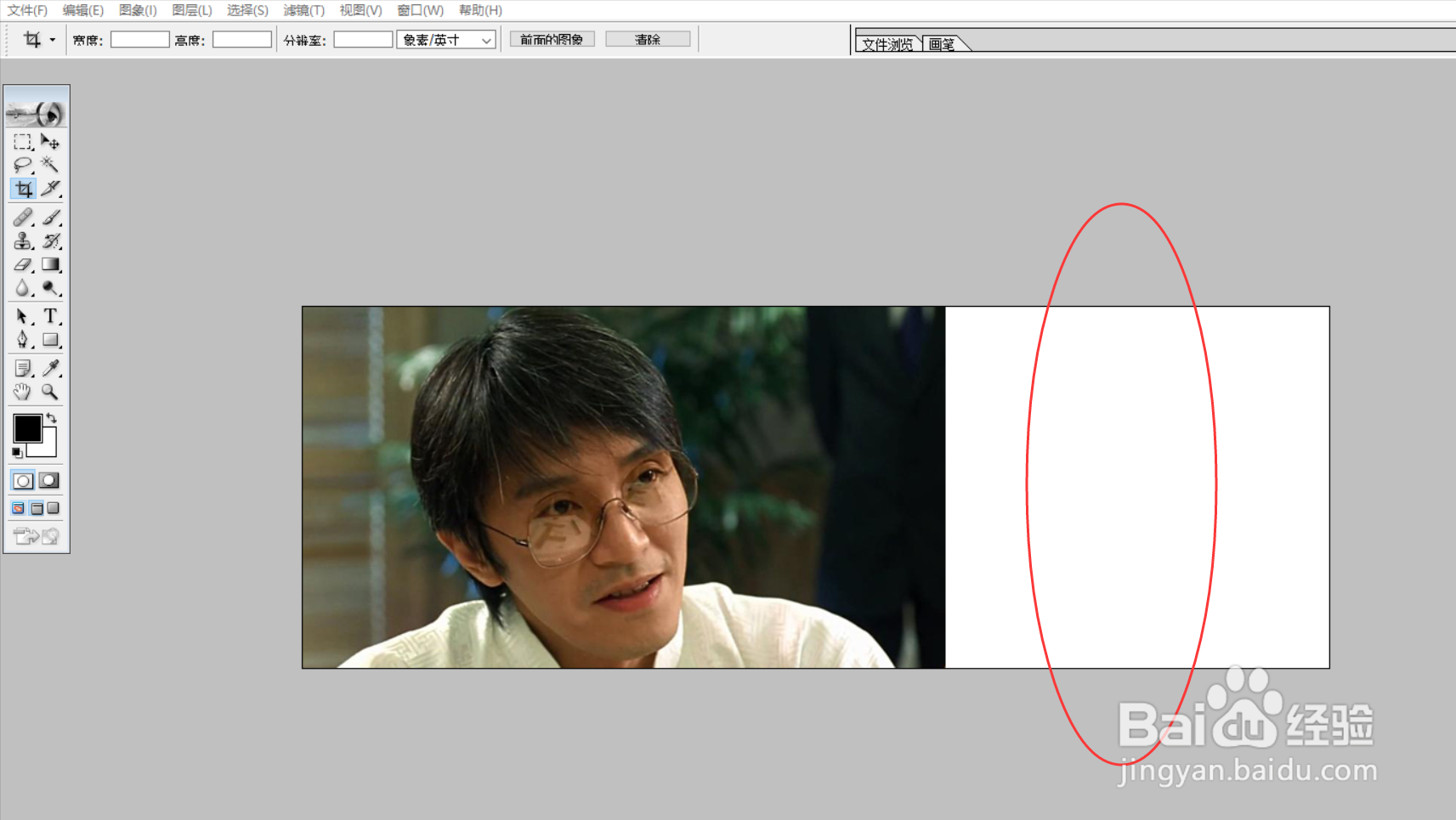Open the 选择(S) menu

click(x=247, y=10)
